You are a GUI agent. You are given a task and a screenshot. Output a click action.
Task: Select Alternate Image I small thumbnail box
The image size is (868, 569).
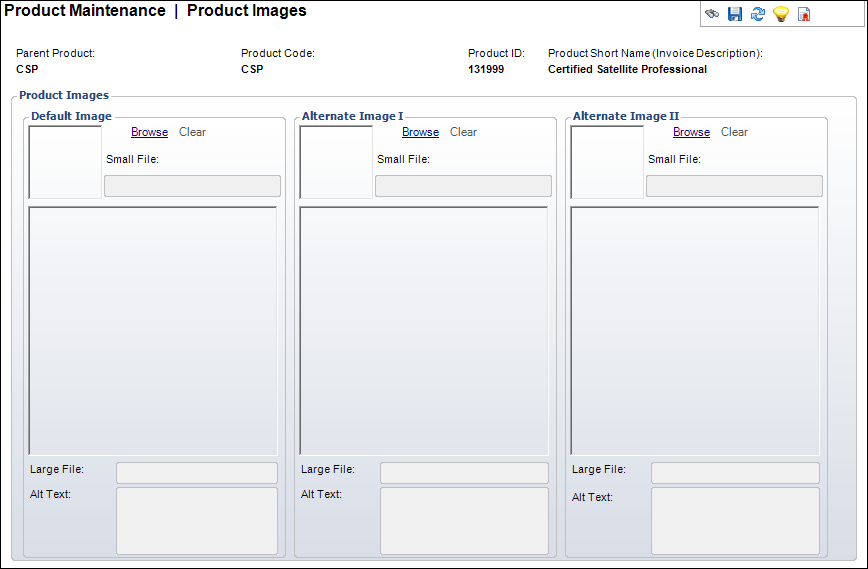pos(336,162)
